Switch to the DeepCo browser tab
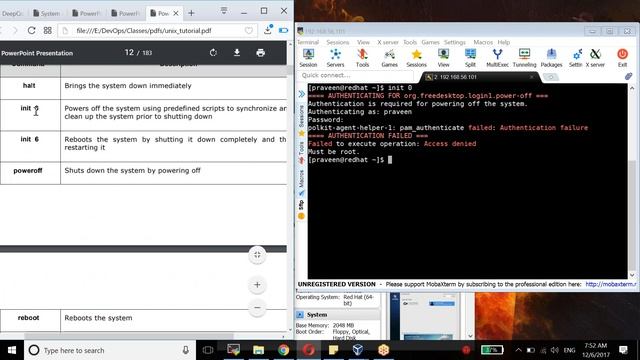Image resolution: width=640 pixels, height=360 pixels. coord(12,13)
